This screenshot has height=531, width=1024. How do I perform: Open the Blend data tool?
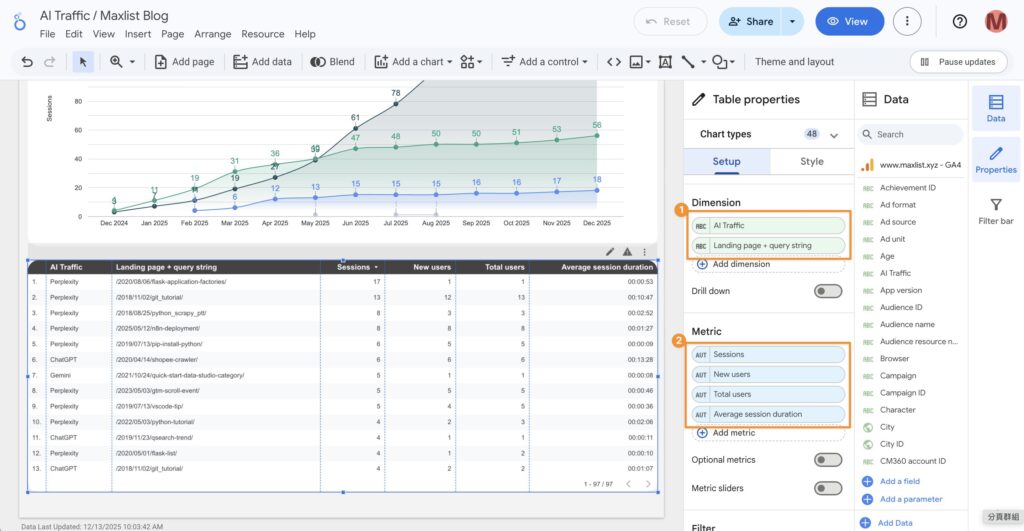[x=332, y=61]
